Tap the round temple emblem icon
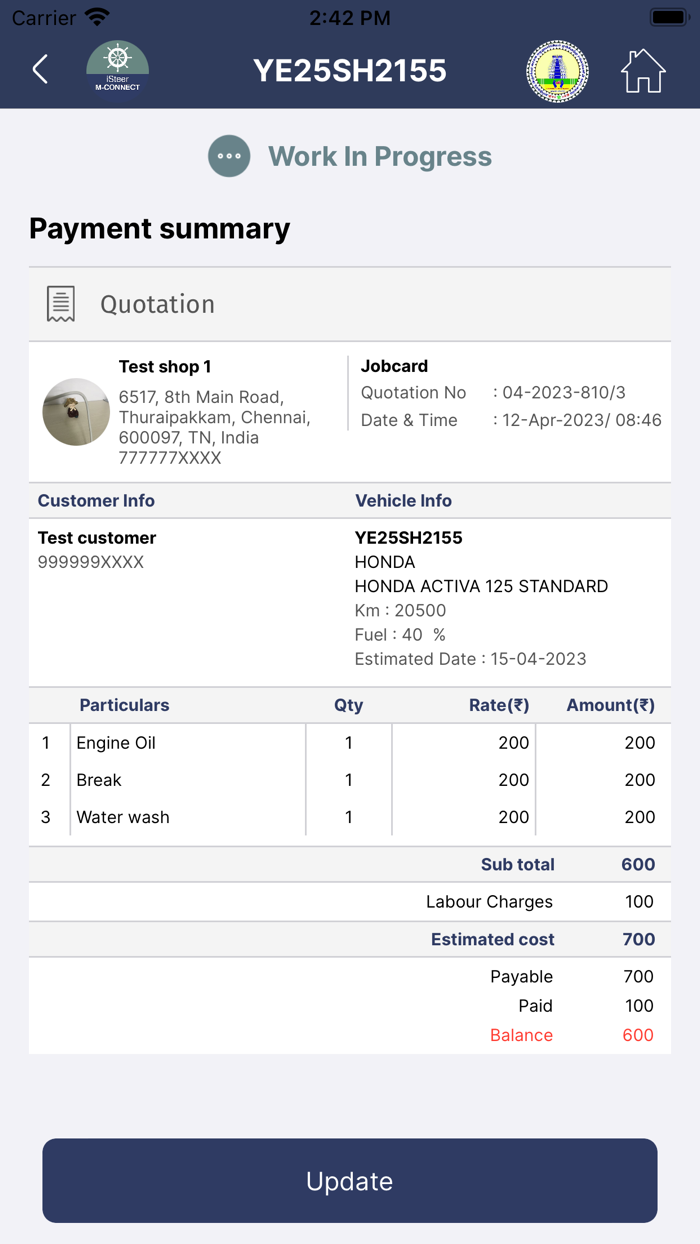Image resolution: width=700 pixels, height=1244 pixels. click(x=557, y=71)
